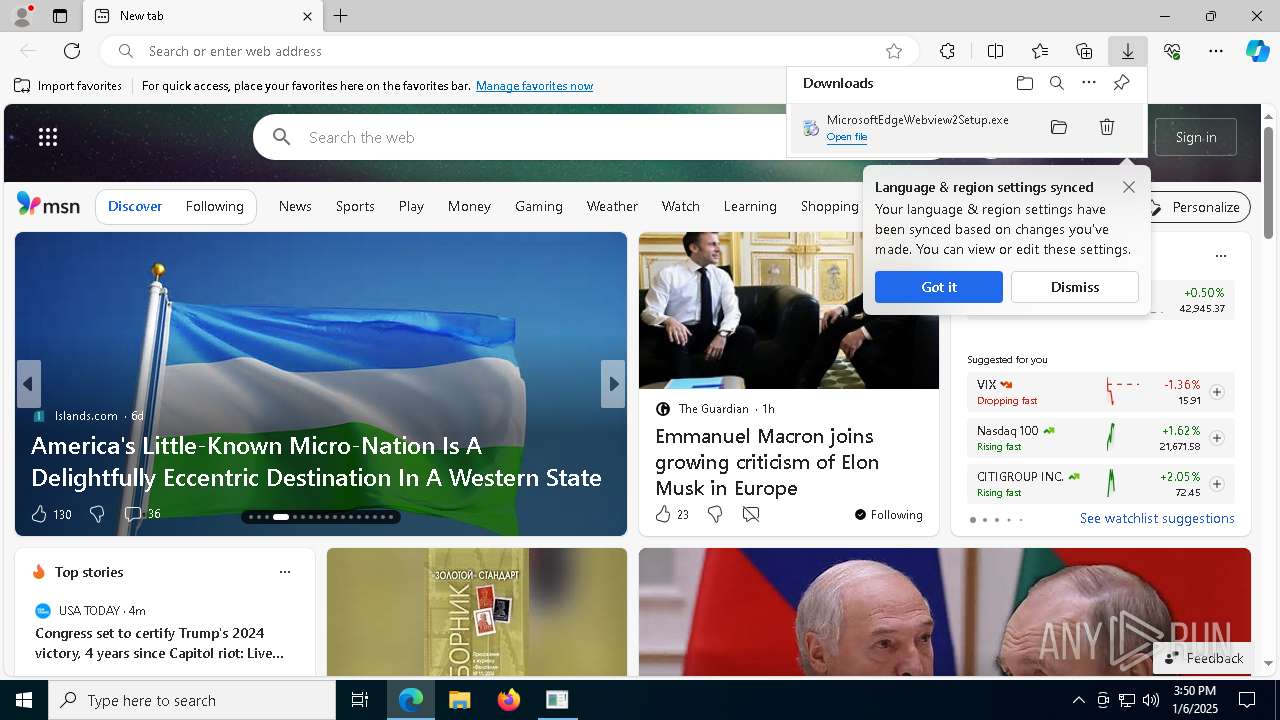Open the Money menu item
The height and width of the screenshot is (720, 1280).
point(469,206)
